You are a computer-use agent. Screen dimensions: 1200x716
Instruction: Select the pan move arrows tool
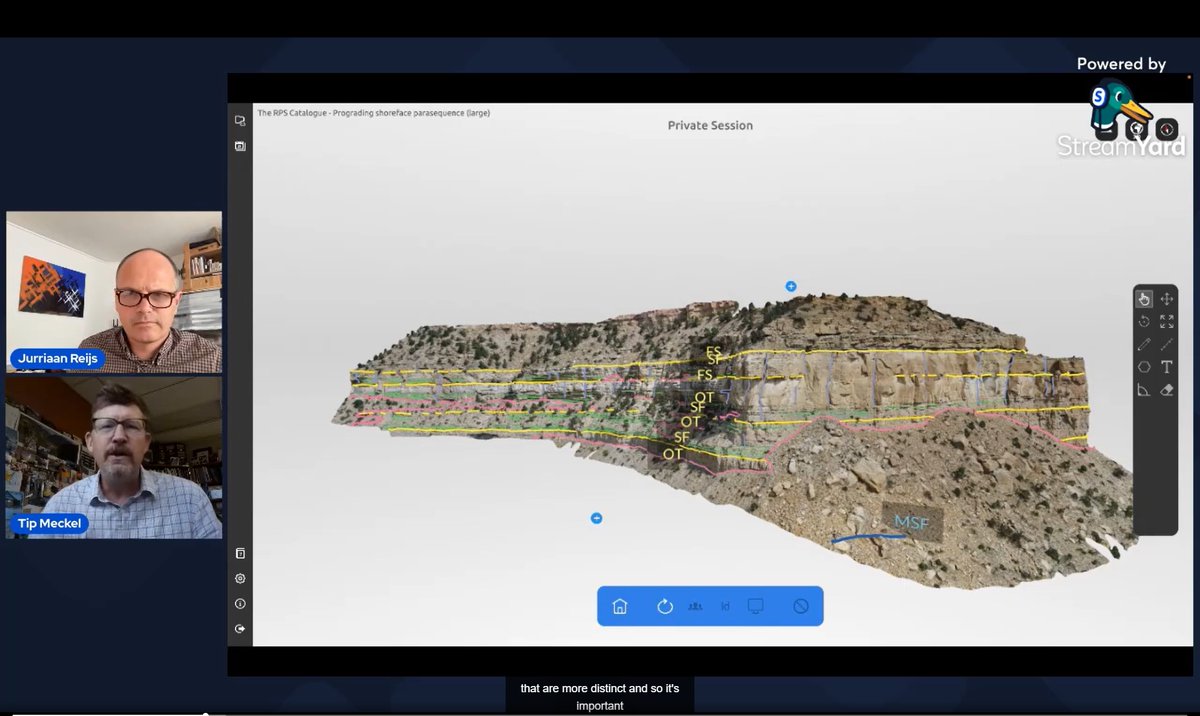(x=1167, y=299)
